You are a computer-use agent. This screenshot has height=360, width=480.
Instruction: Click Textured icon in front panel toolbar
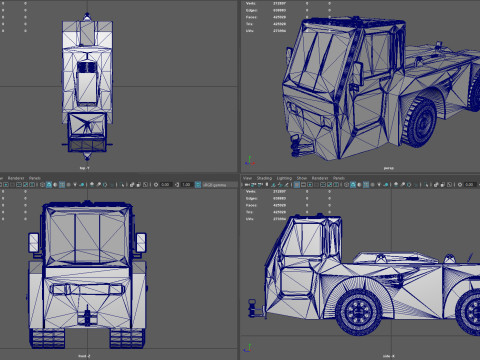(x=68, y=185)
